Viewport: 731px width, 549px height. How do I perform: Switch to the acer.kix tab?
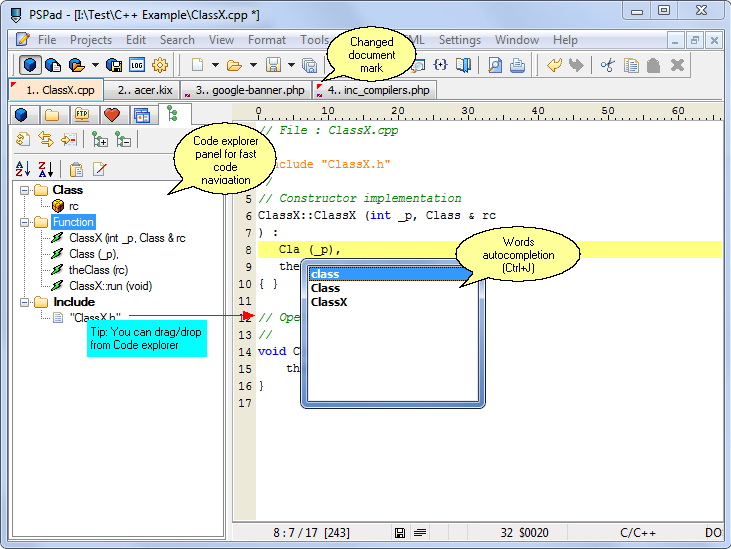(142, 90)
